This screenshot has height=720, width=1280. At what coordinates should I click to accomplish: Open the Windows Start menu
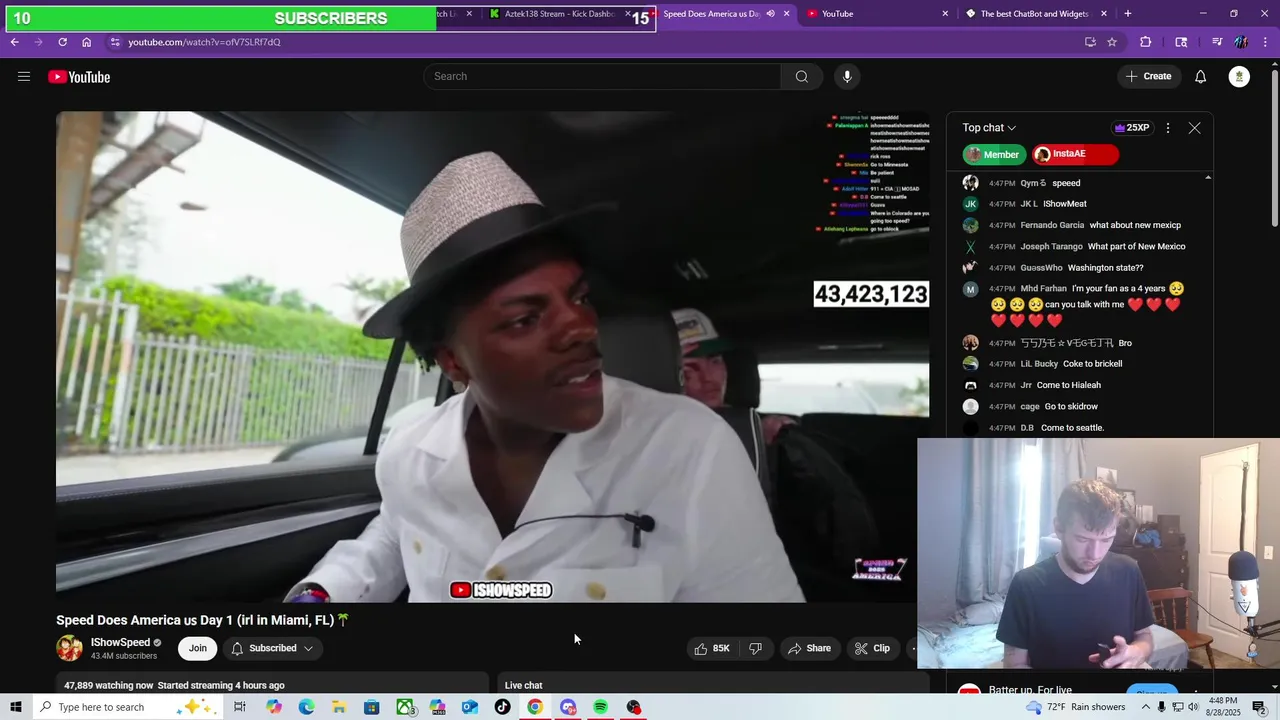click(x=15, y=707)
